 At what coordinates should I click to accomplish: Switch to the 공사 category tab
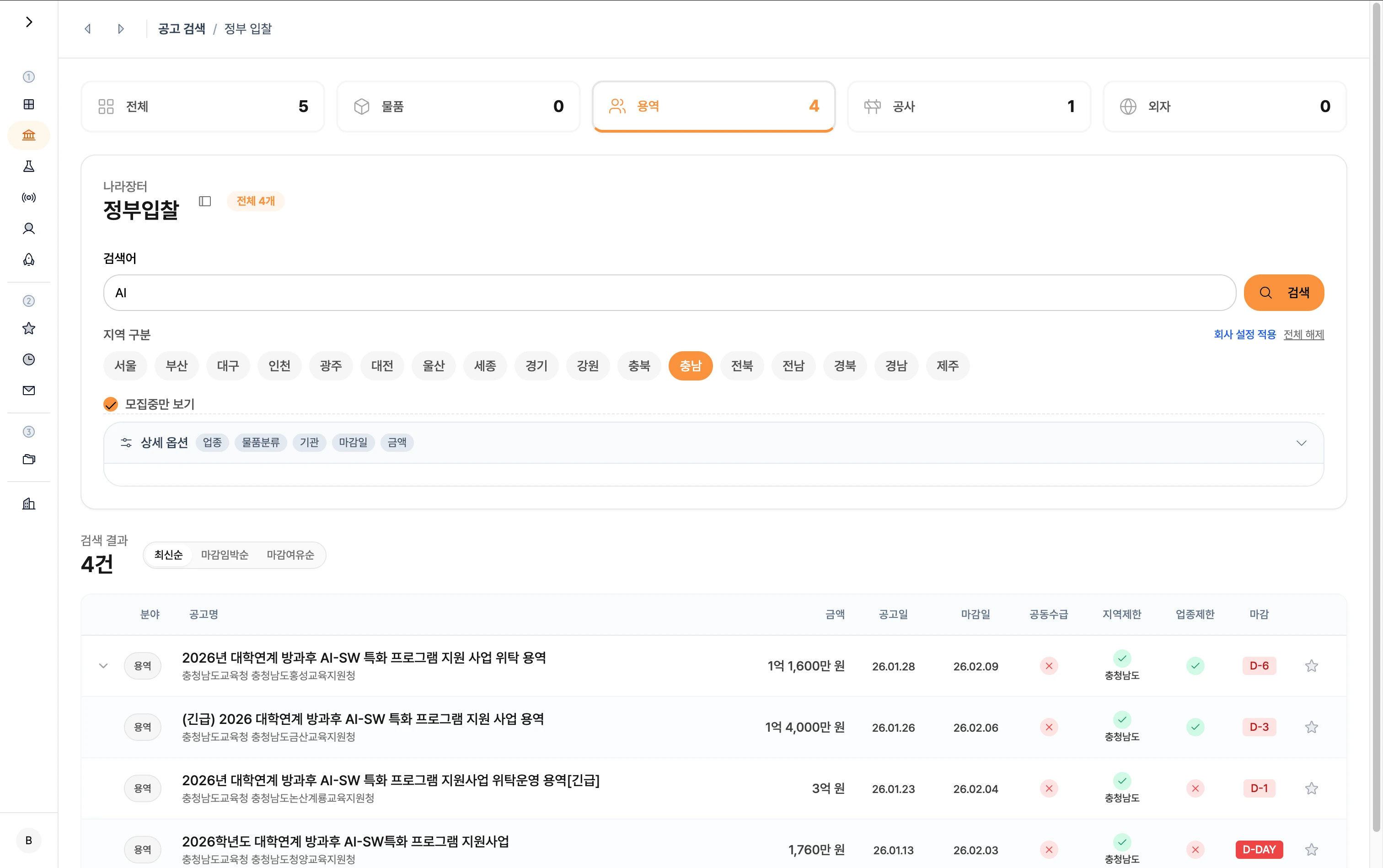point(969,106)
